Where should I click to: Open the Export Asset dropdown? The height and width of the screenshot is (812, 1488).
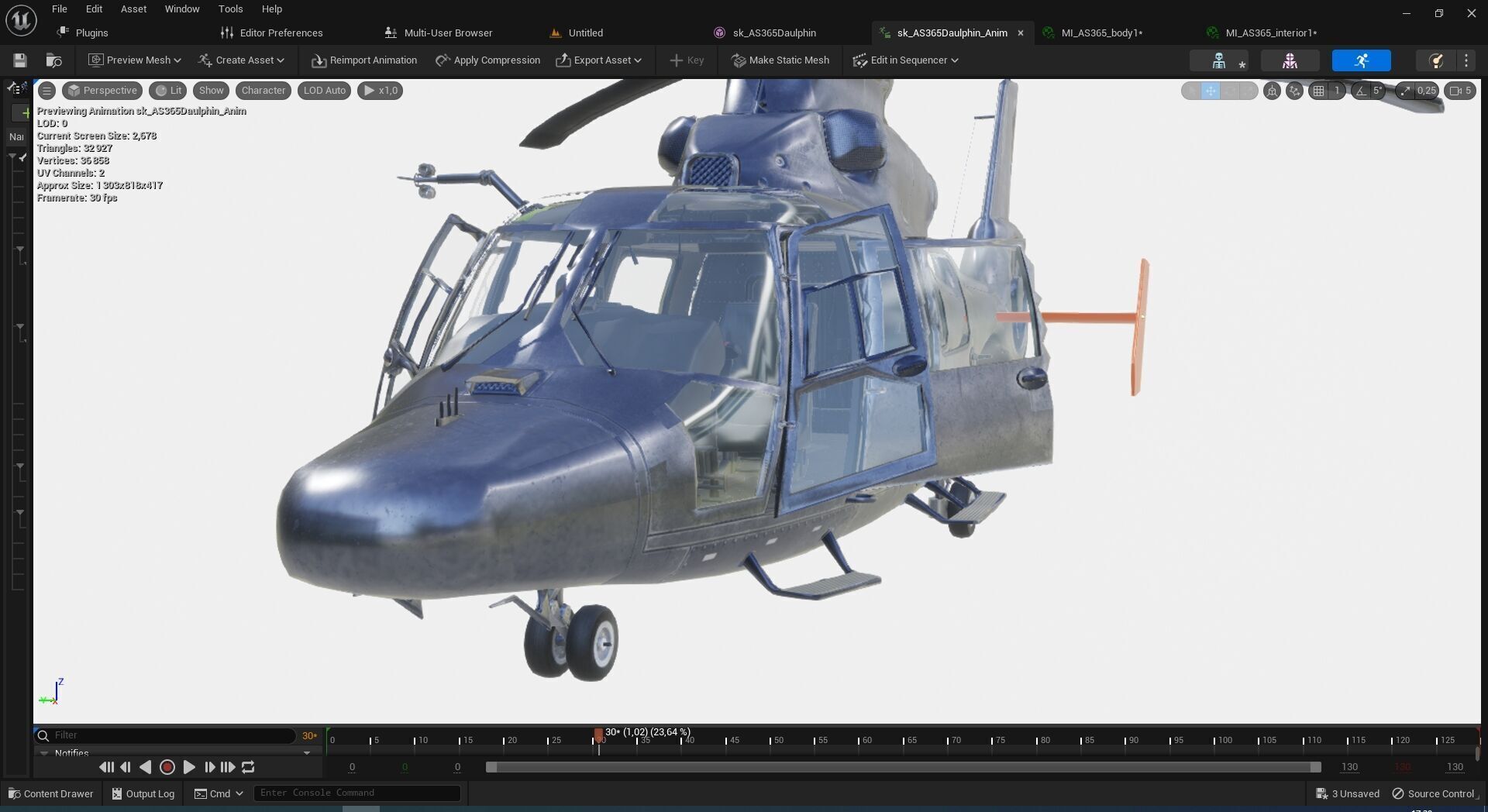(598, 60)
